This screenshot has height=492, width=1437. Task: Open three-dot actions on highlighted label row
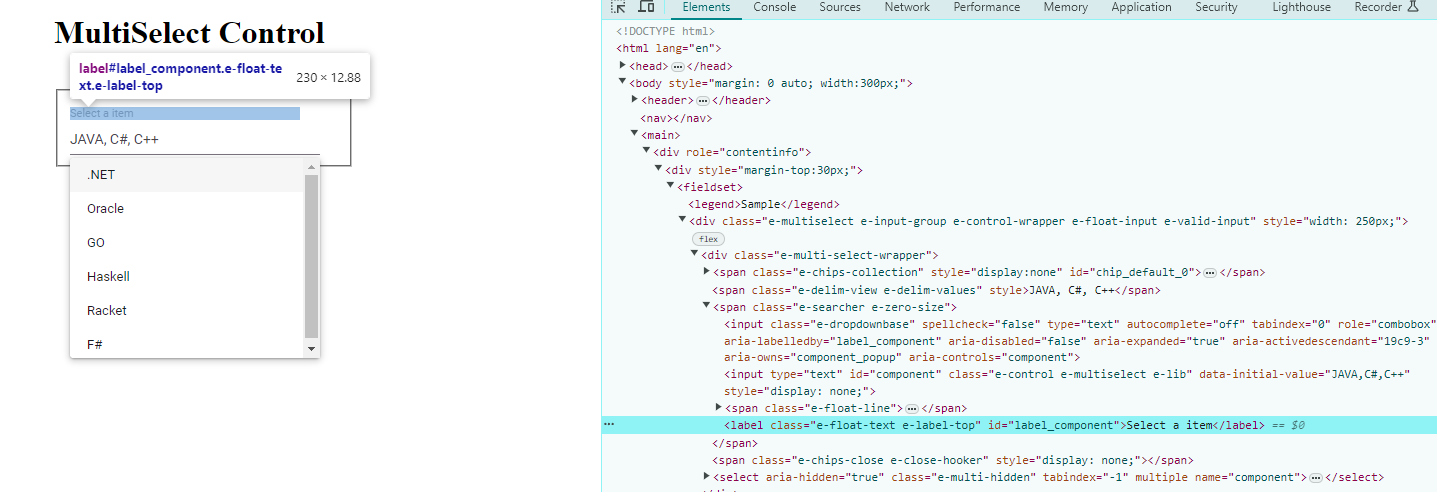tap(608, 425)
